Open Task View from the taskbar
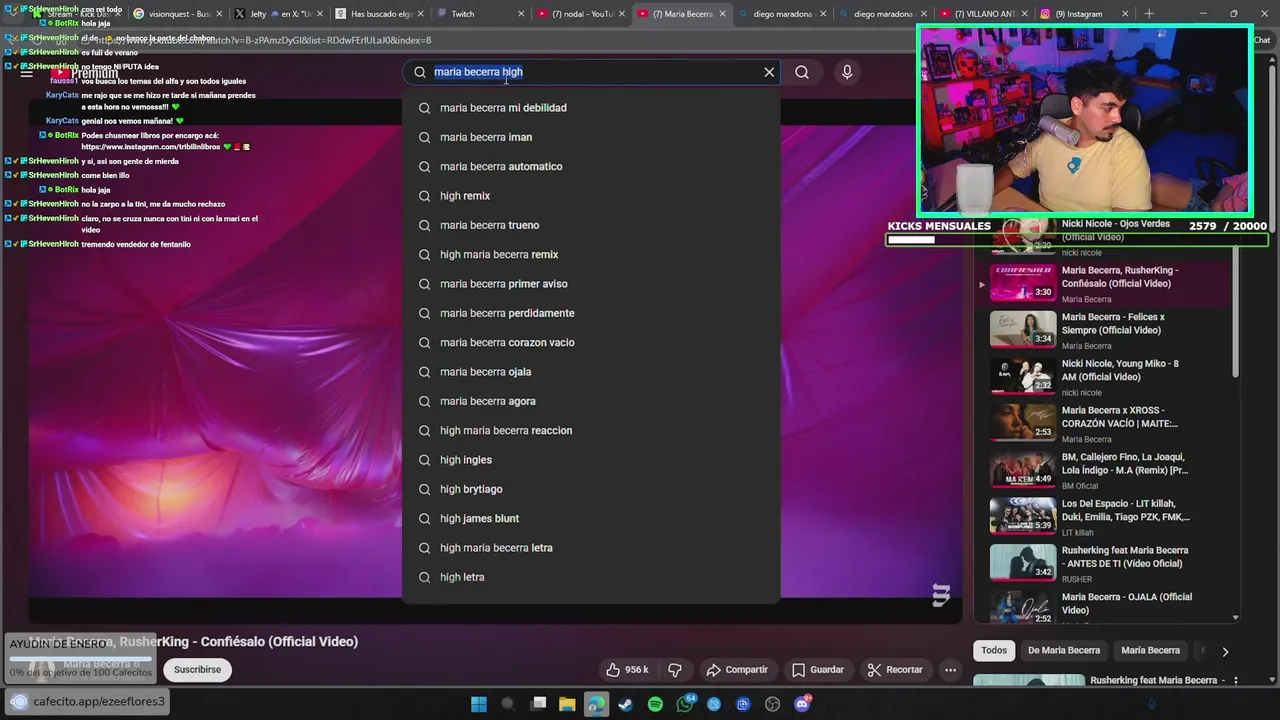 point(538,704)
